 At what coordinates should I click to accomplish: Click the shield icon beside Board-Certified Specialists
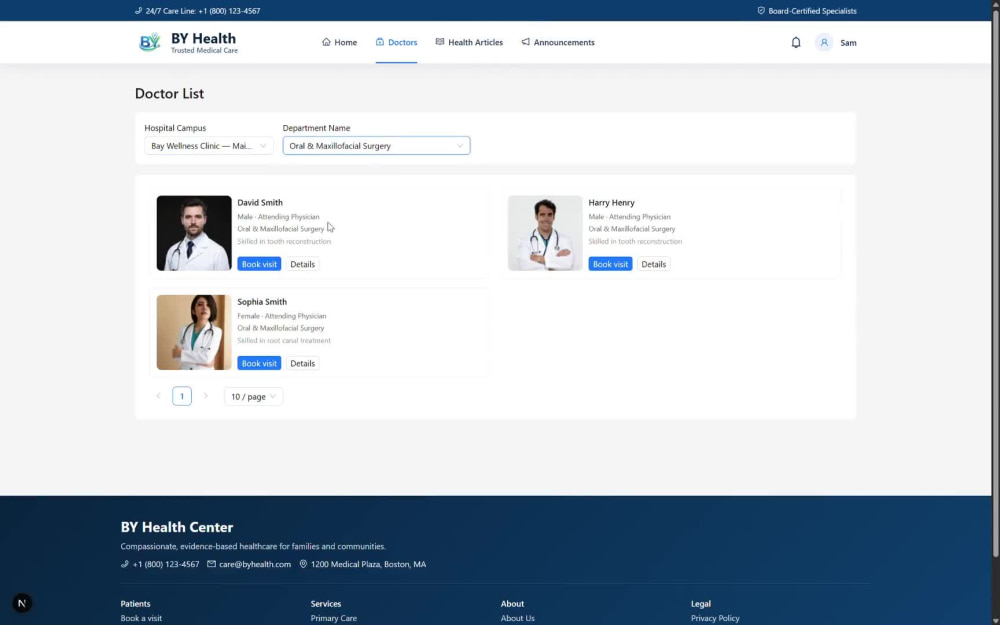pos(761,11)
